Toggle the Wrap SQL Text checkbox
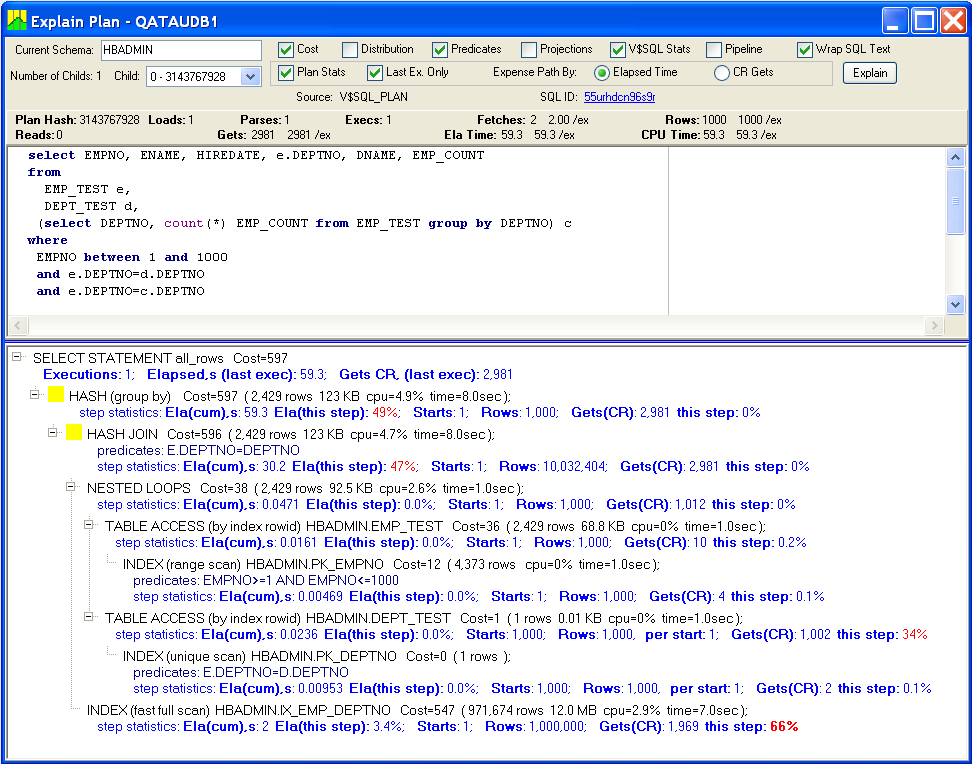Image resolution: width=972 pixels, height=764 pixels. pos(805,50)
